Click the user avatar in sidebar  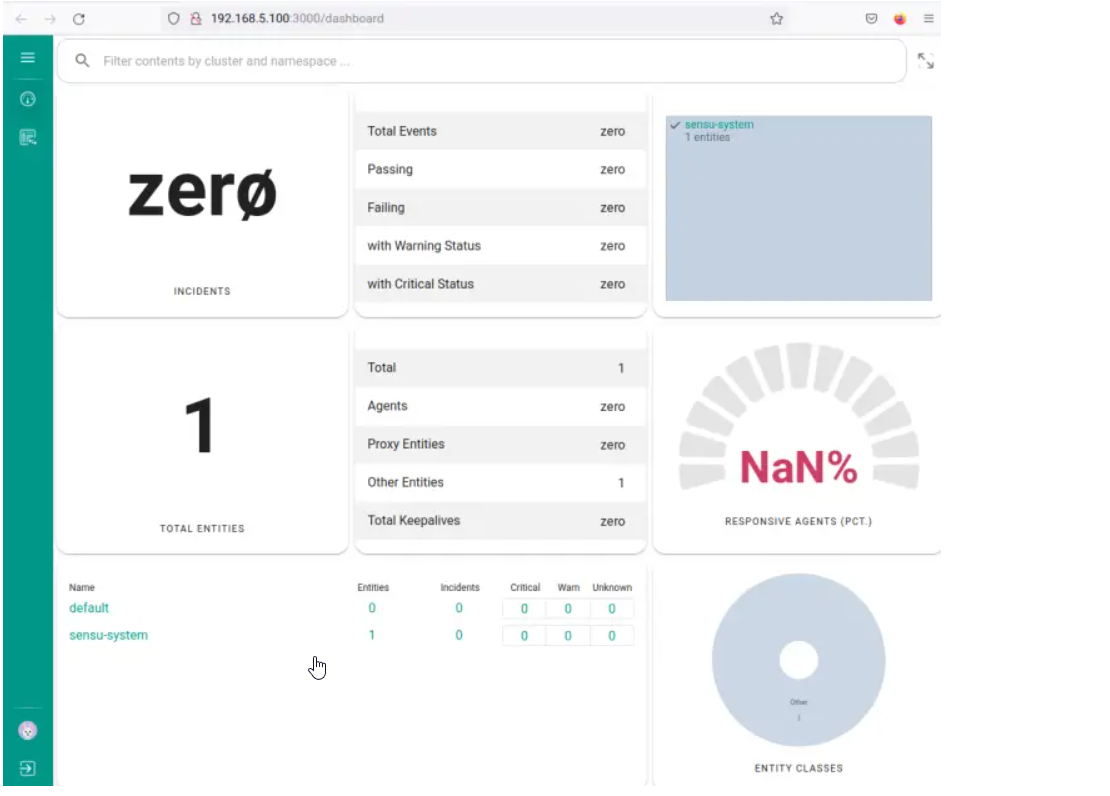28,731
